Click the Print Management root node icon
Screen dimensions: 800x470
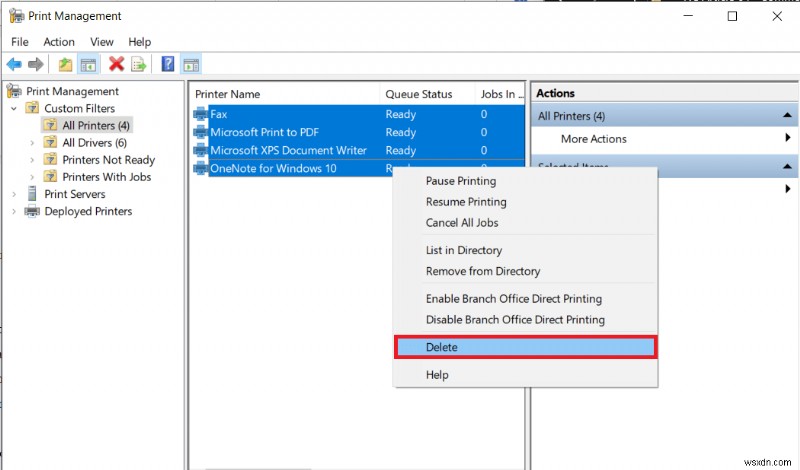[x=14, y=91]
